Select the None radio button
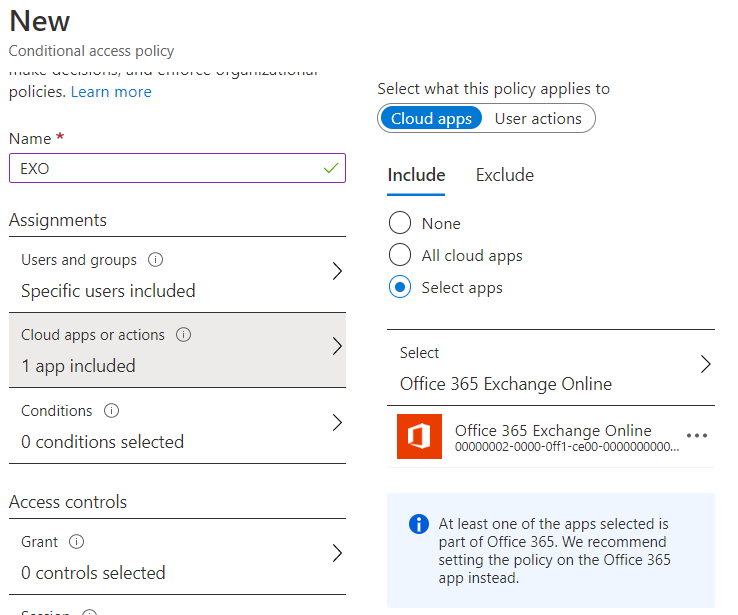Viewport: 738px width, 615px height. (400, 223)
